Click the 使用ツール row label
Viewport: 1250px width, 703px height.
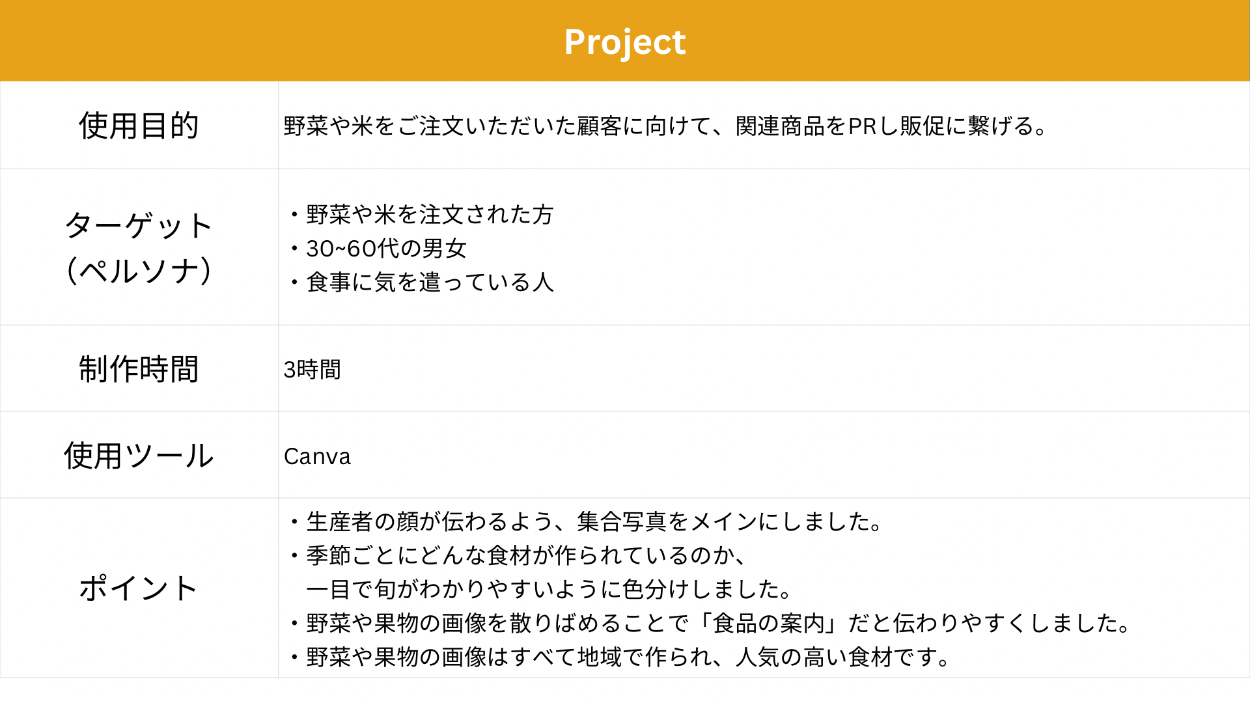click(x=139, y=456)
